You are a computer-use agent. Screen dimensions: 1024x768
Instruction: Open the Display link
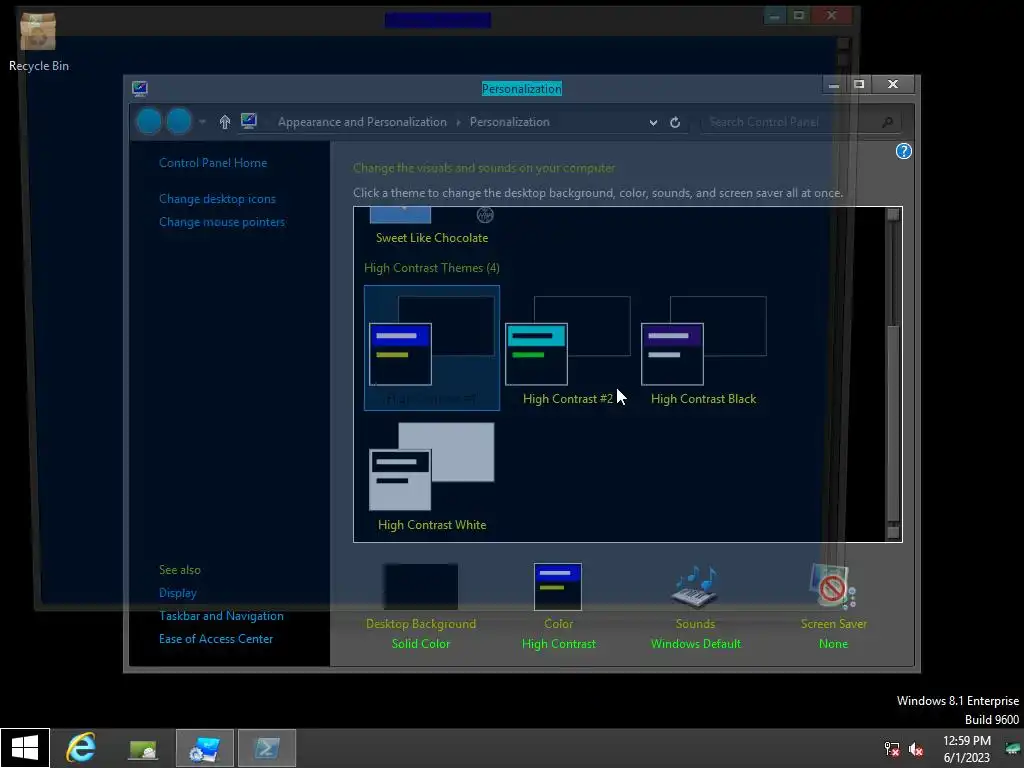[x=178, y=593]
